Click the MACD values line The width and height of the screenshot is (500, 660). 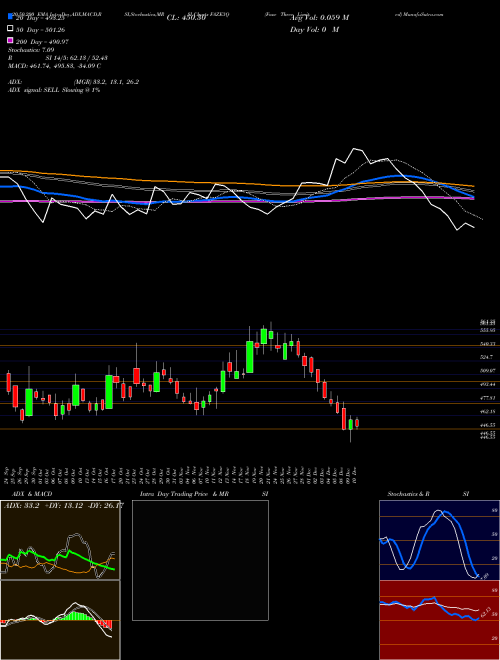pos(54,66)
